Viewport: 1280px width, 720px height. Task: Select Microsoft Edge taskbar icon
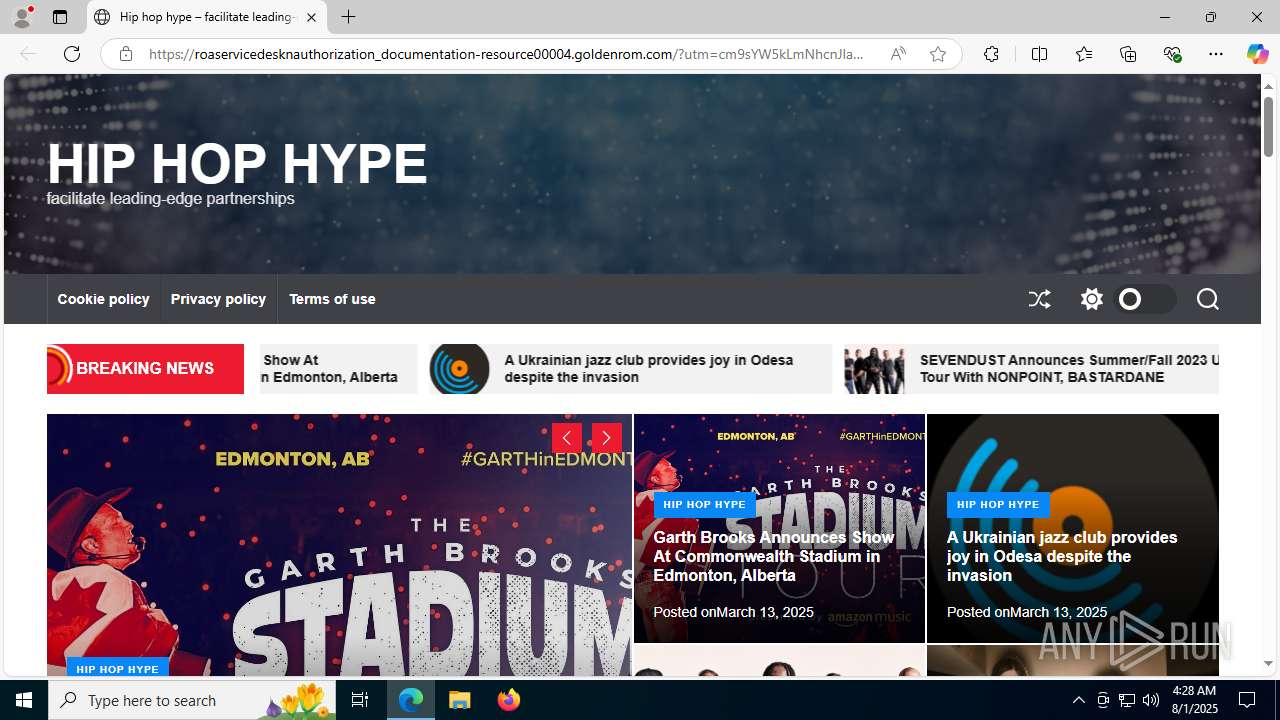pyautogui.click(x=411, y=700)
